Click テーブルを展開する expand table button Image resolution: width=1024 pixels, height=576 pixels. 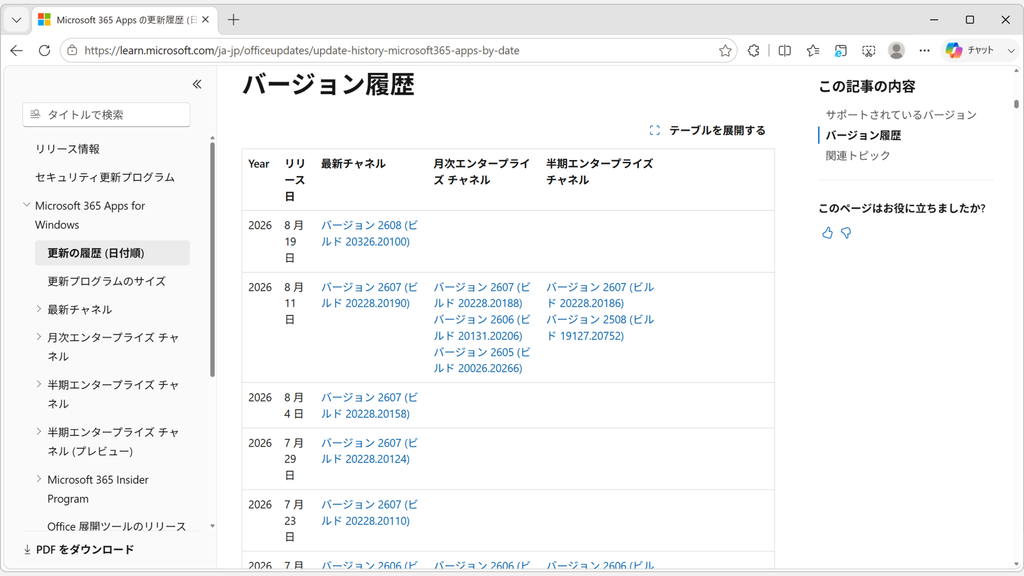coord(707,131)
